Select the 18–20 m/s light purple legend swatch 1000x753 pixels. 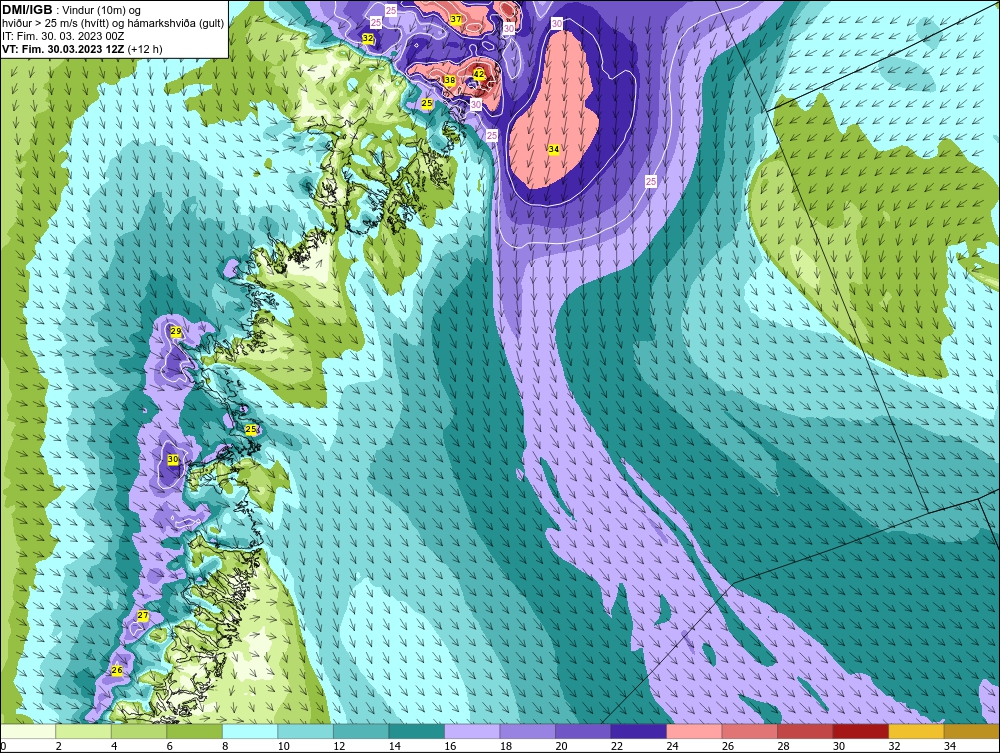point(527,731)
